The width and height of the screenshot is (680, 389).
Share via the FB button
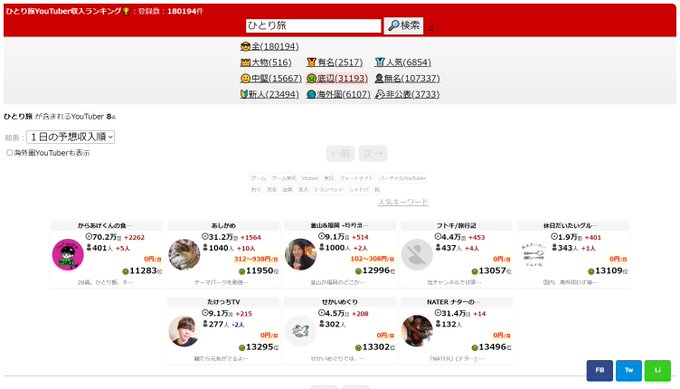600,370
